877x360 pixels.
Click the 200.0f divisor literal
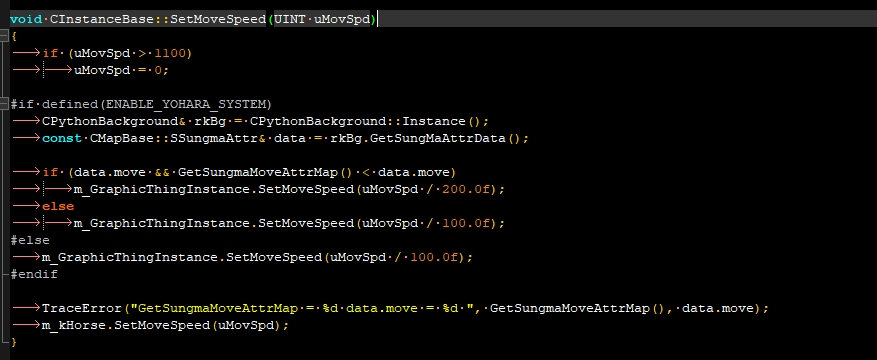[x=465, y=190]
